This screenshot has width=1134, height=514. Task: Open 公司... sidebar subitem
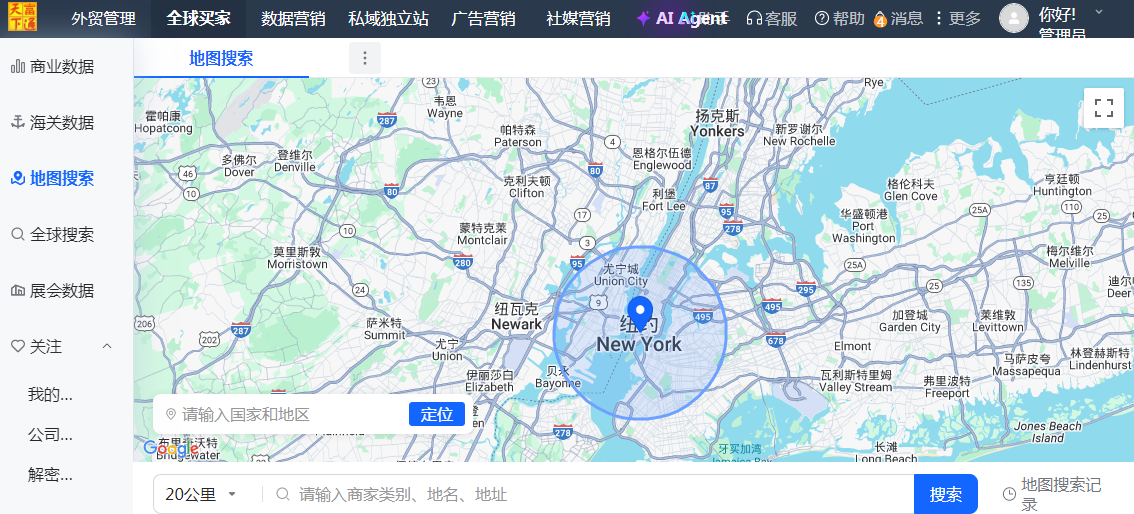pos(51,435)
